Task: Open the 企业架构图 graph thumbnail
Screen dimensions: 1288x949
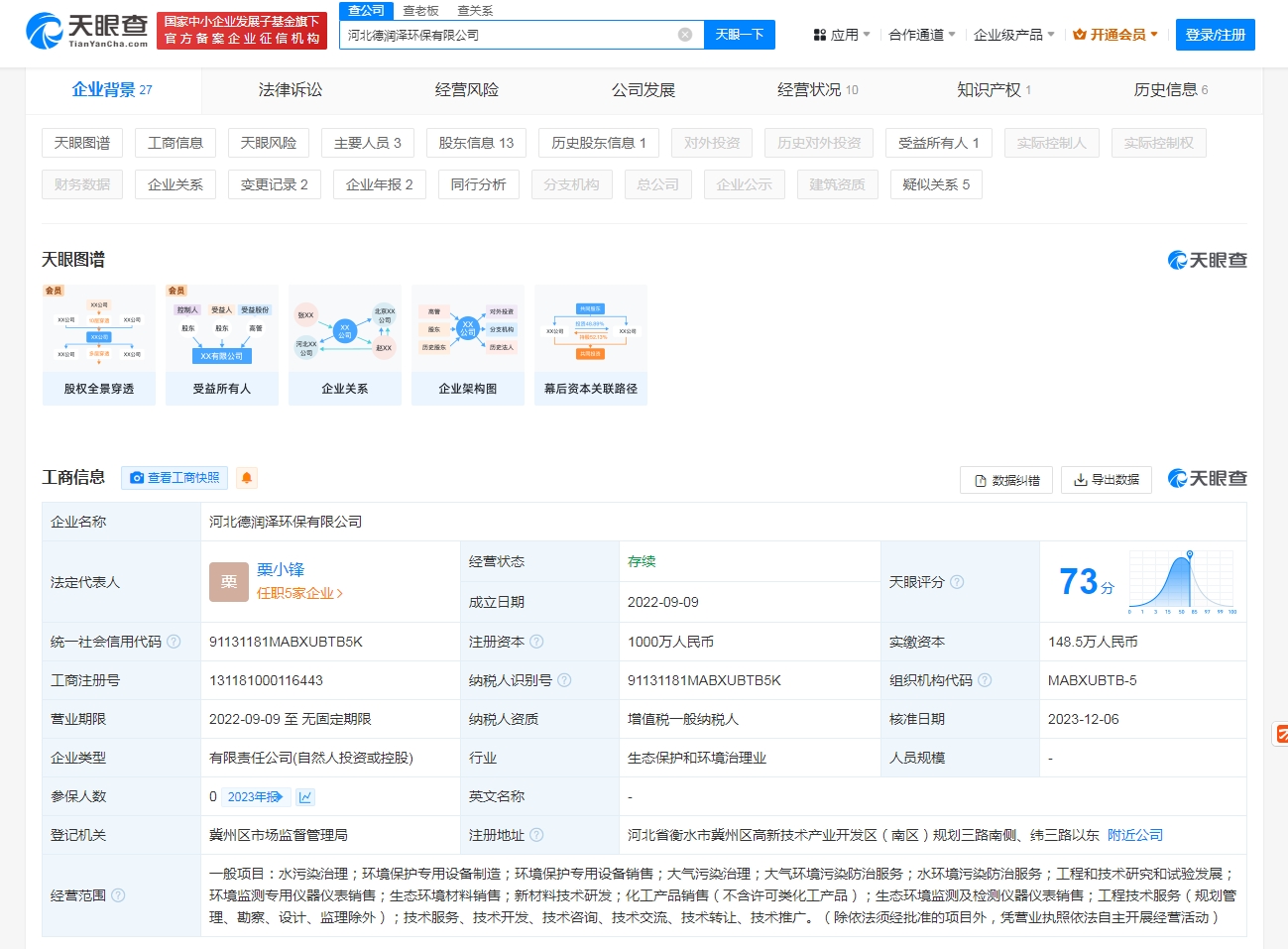Action: 468,345
